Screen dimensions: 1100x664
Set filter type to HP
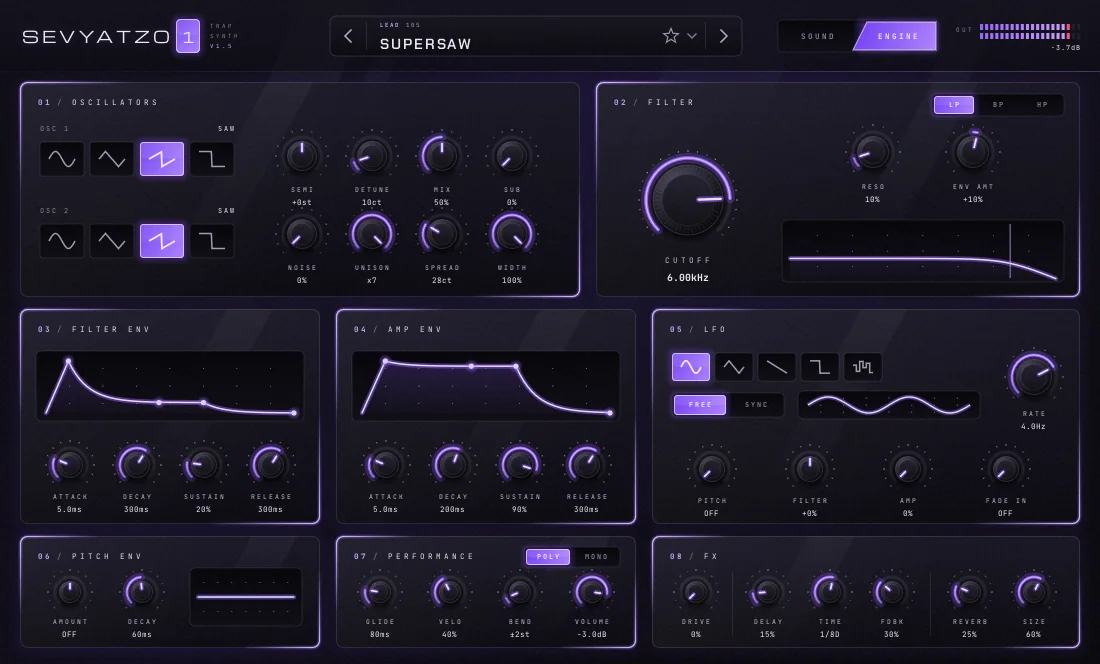(1042, 104)
